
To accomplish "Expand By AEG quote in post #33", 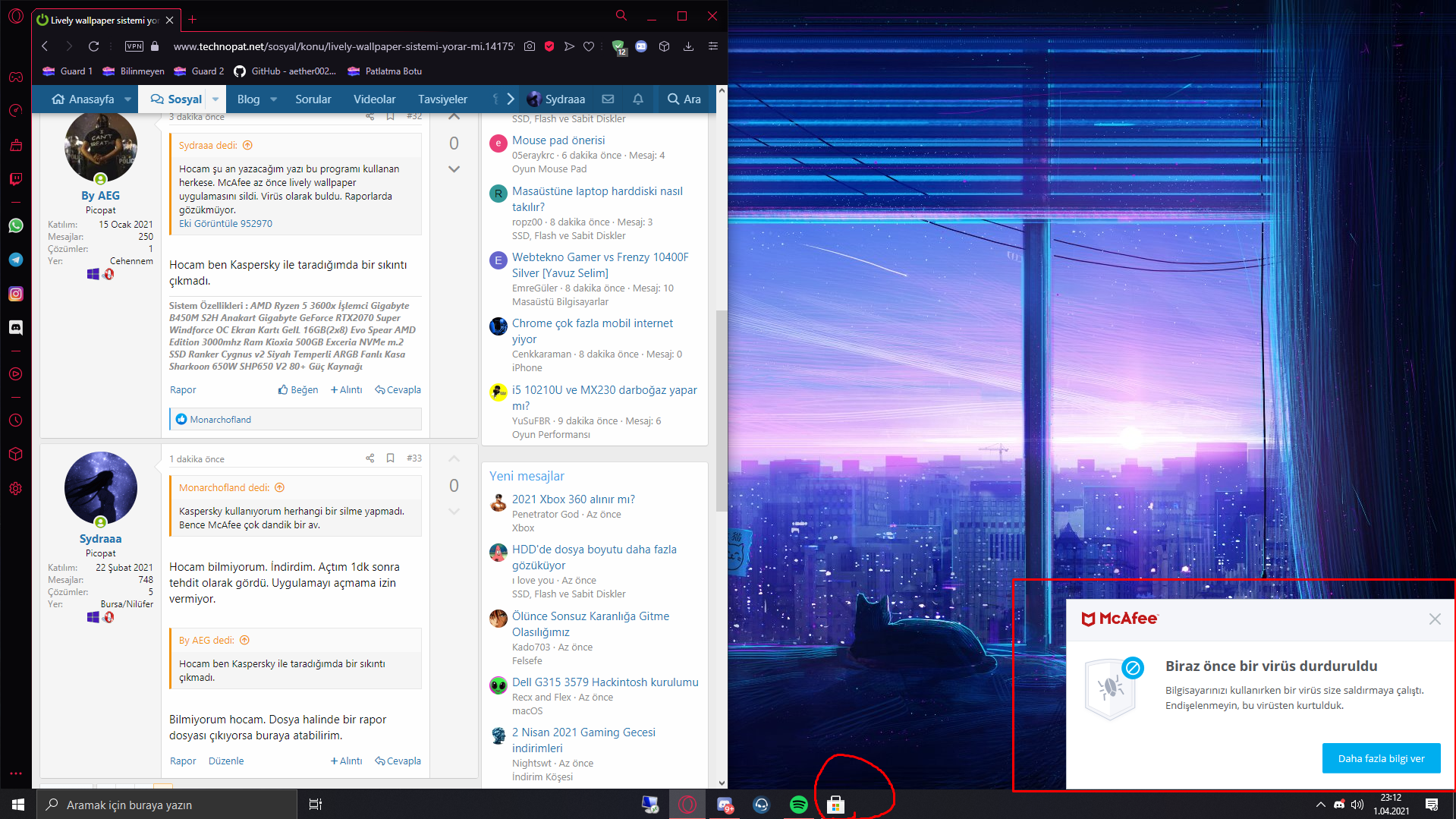I will 244,641.
